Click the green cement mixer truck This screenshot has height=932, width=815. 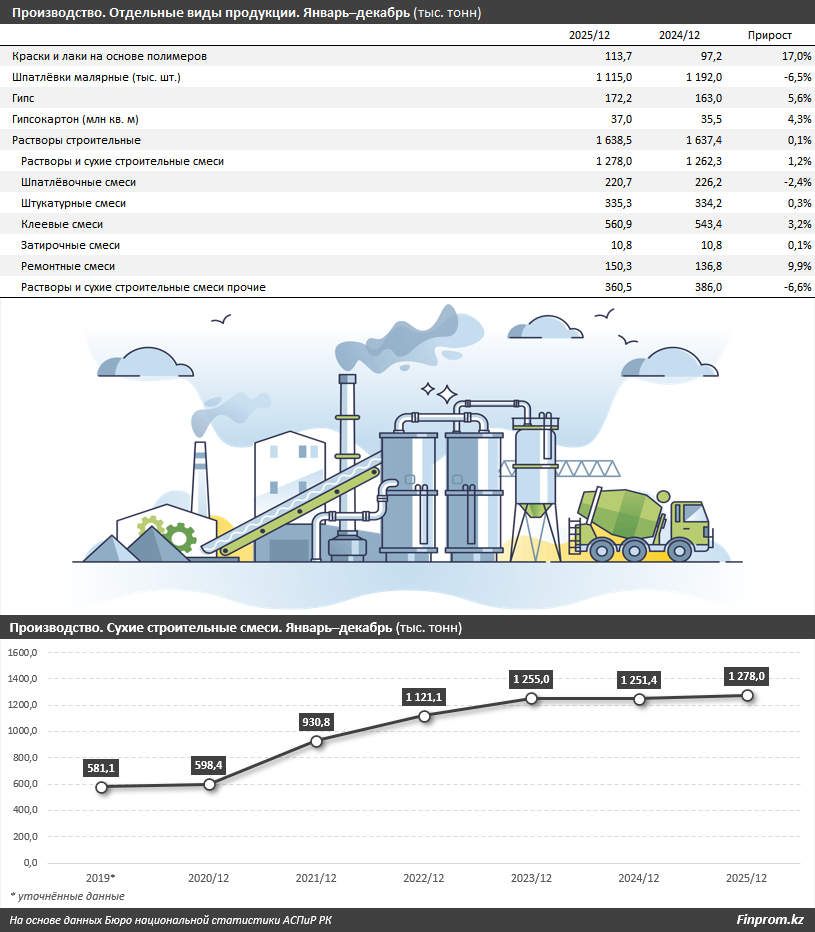click(638, 522)
